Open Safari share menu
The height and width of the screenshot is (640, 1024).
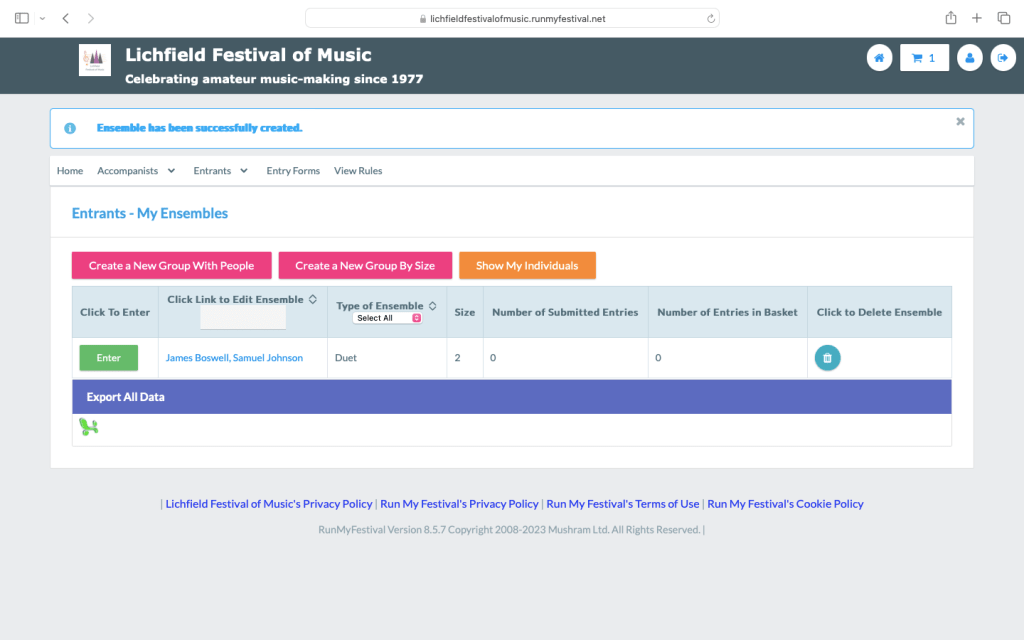tap(950, 18)
